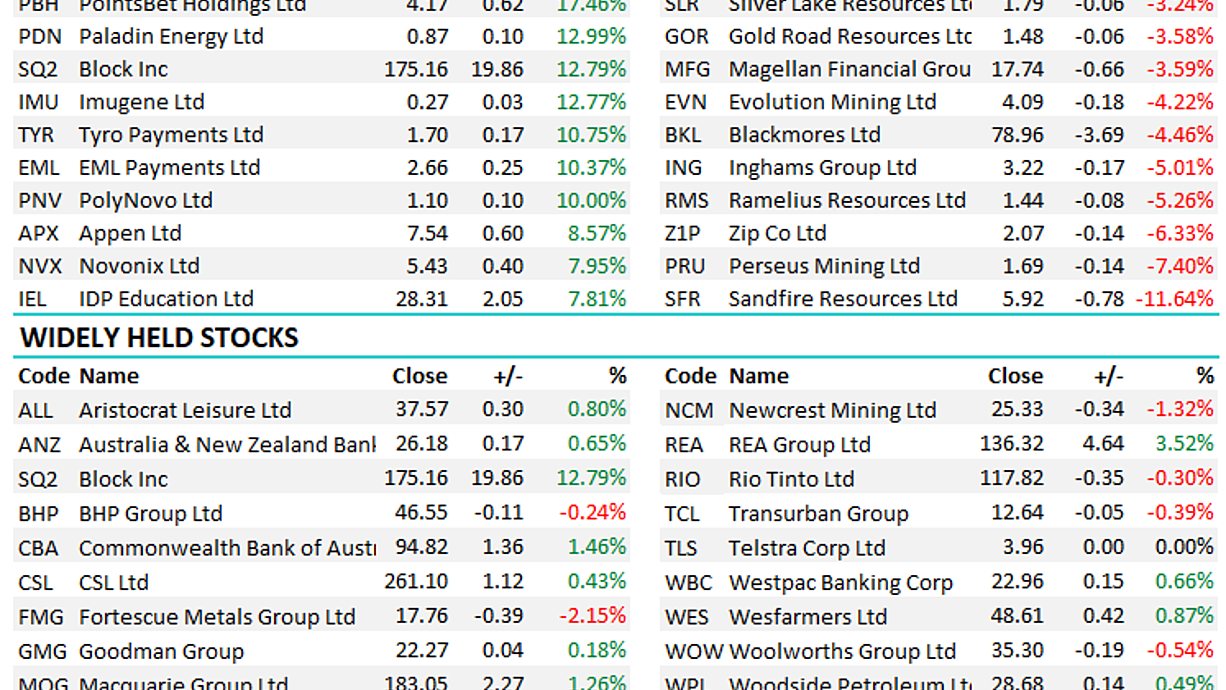Click BHP Group Ltd's -0.24% change
The image size is (1226, 690).
point(593,513)
